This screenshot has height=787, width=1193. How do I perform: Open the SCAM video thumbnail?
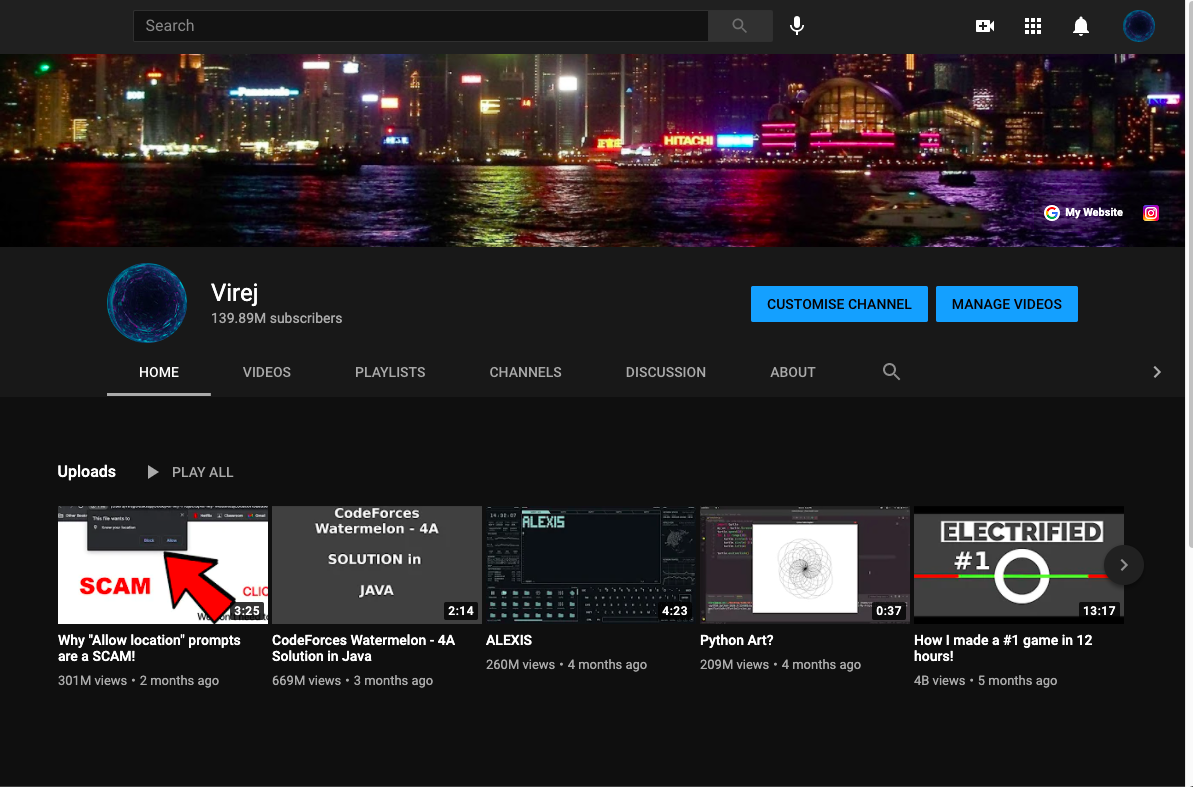(163, 565)
